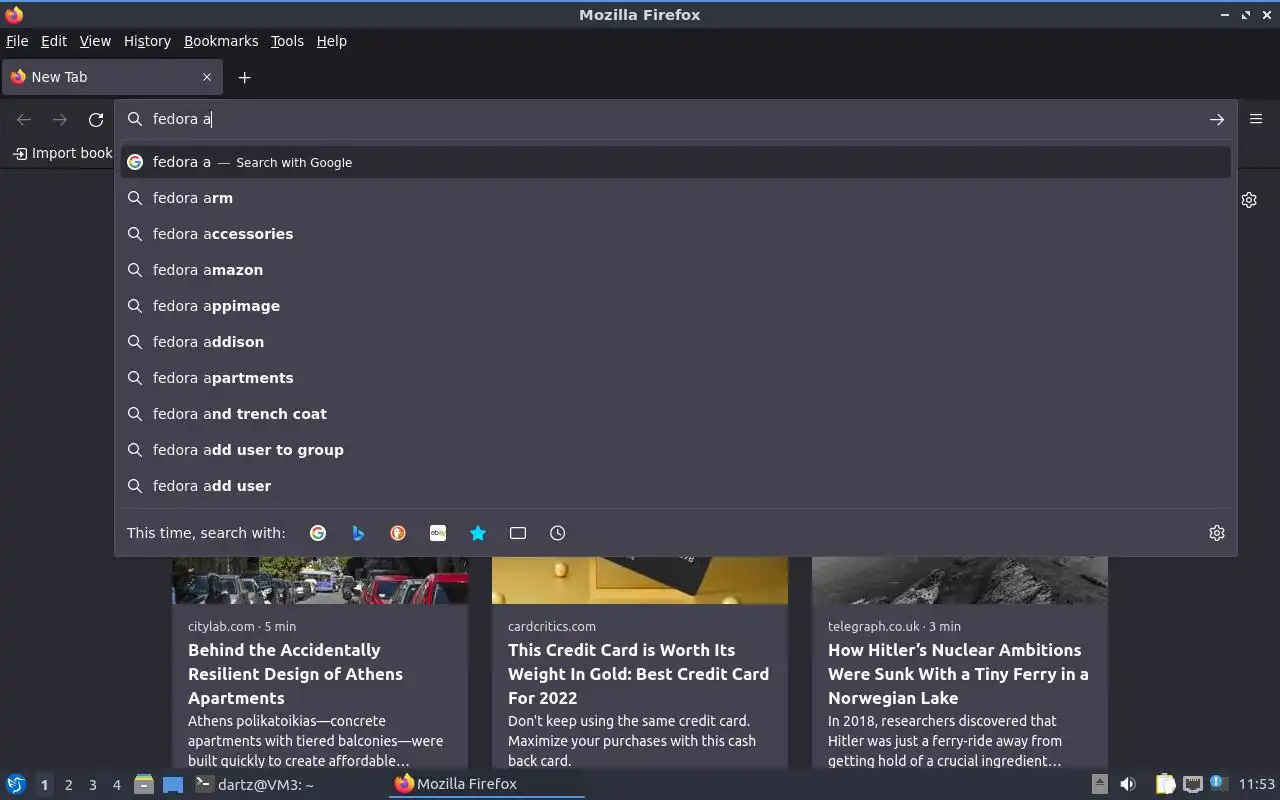The width and height of the screenshot is (1280, 800).
Task: Click the Go arrow in address bar
Action: [x=1217, y=119]
